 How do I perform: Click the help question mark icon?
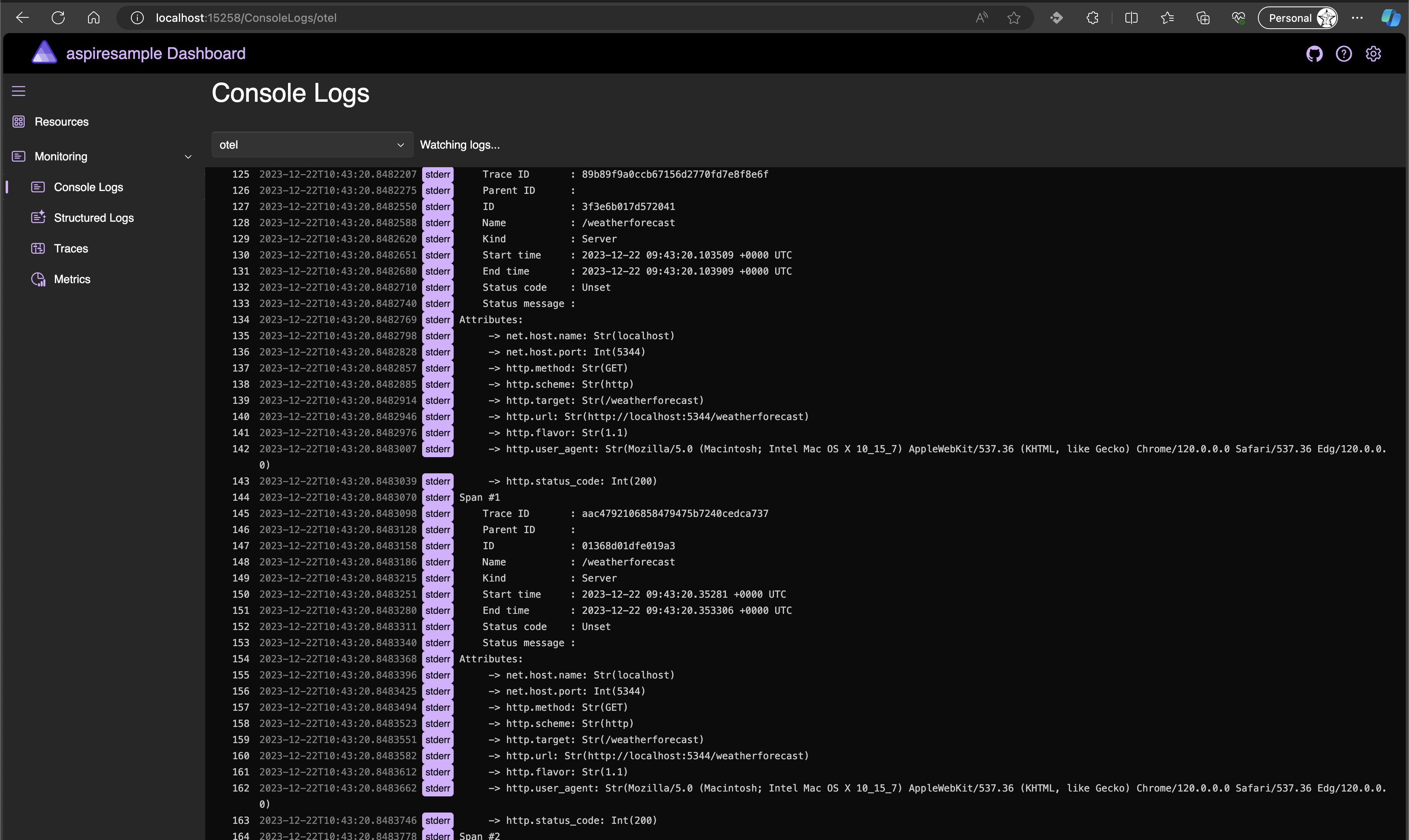point(1343,54)
